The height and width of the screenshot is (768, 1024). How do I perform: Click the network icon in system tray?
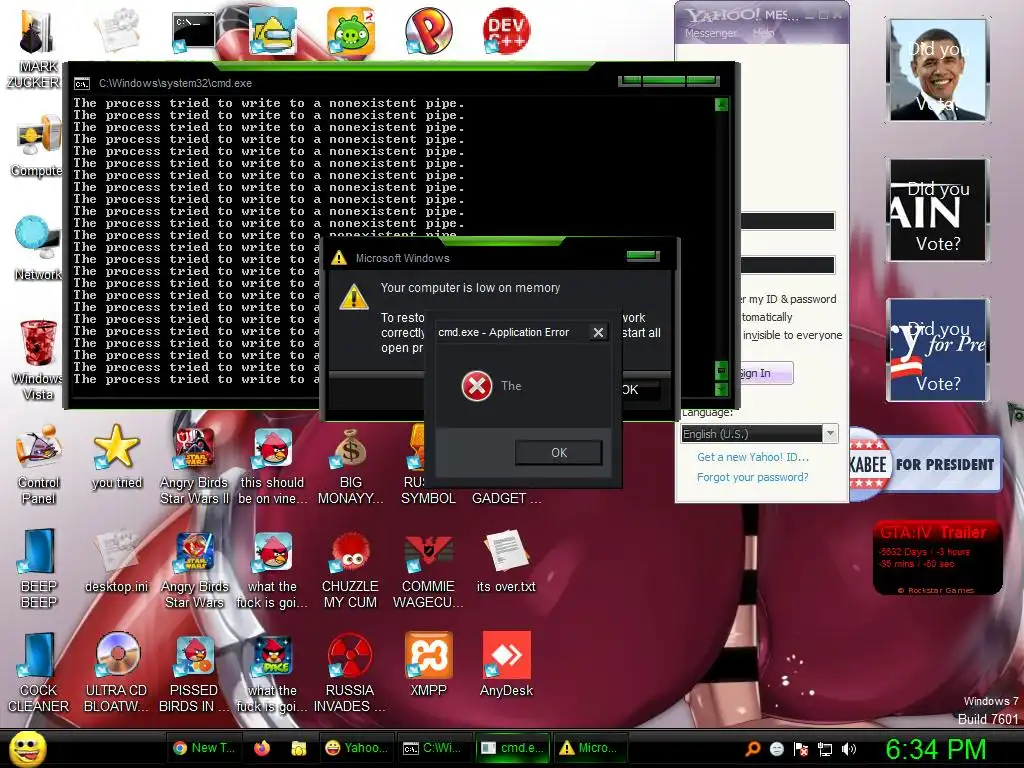[825, 749]
